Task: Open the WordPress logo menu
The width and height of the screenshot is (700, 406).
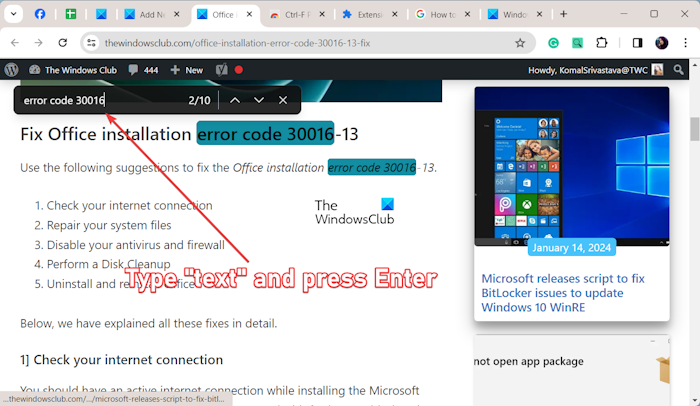Action: pyautogui.click(x=12, y=70)
